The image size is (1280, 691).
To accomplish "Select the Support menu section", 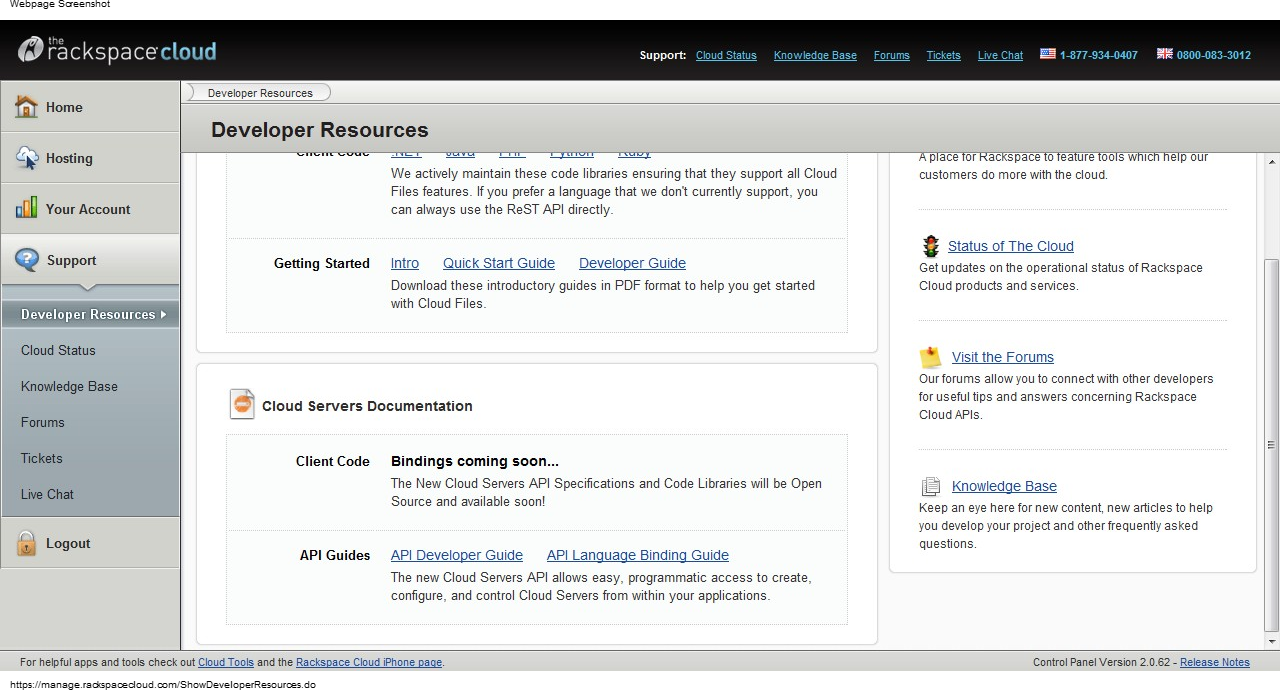I will click(90, 260).
